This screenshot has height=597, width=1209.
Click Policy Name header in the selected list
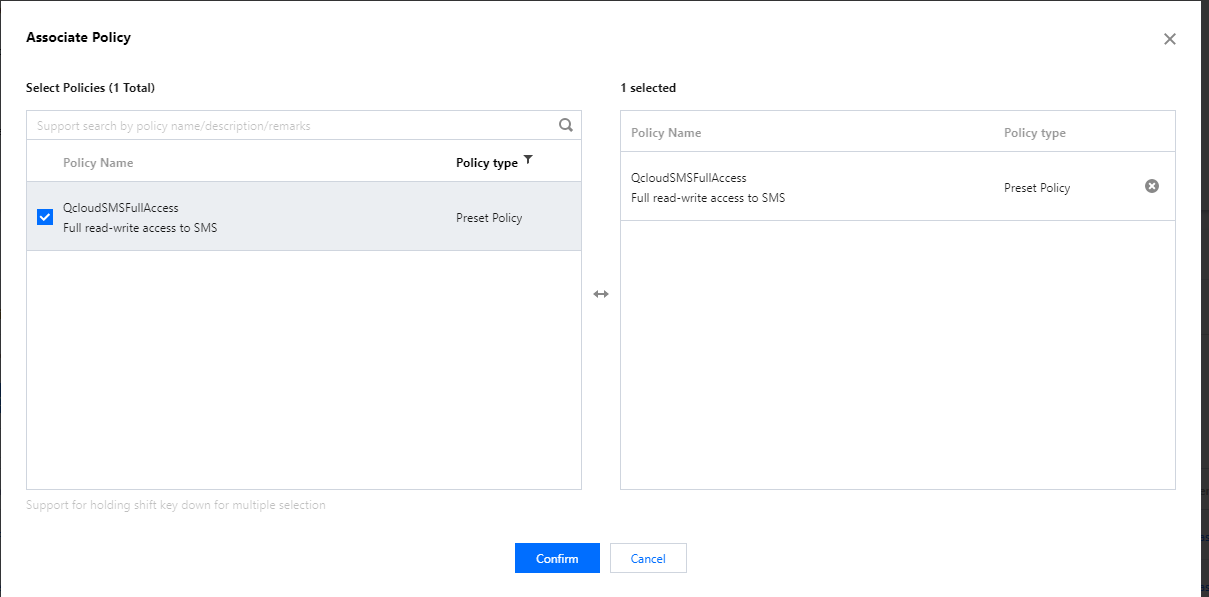coord(666,133)
